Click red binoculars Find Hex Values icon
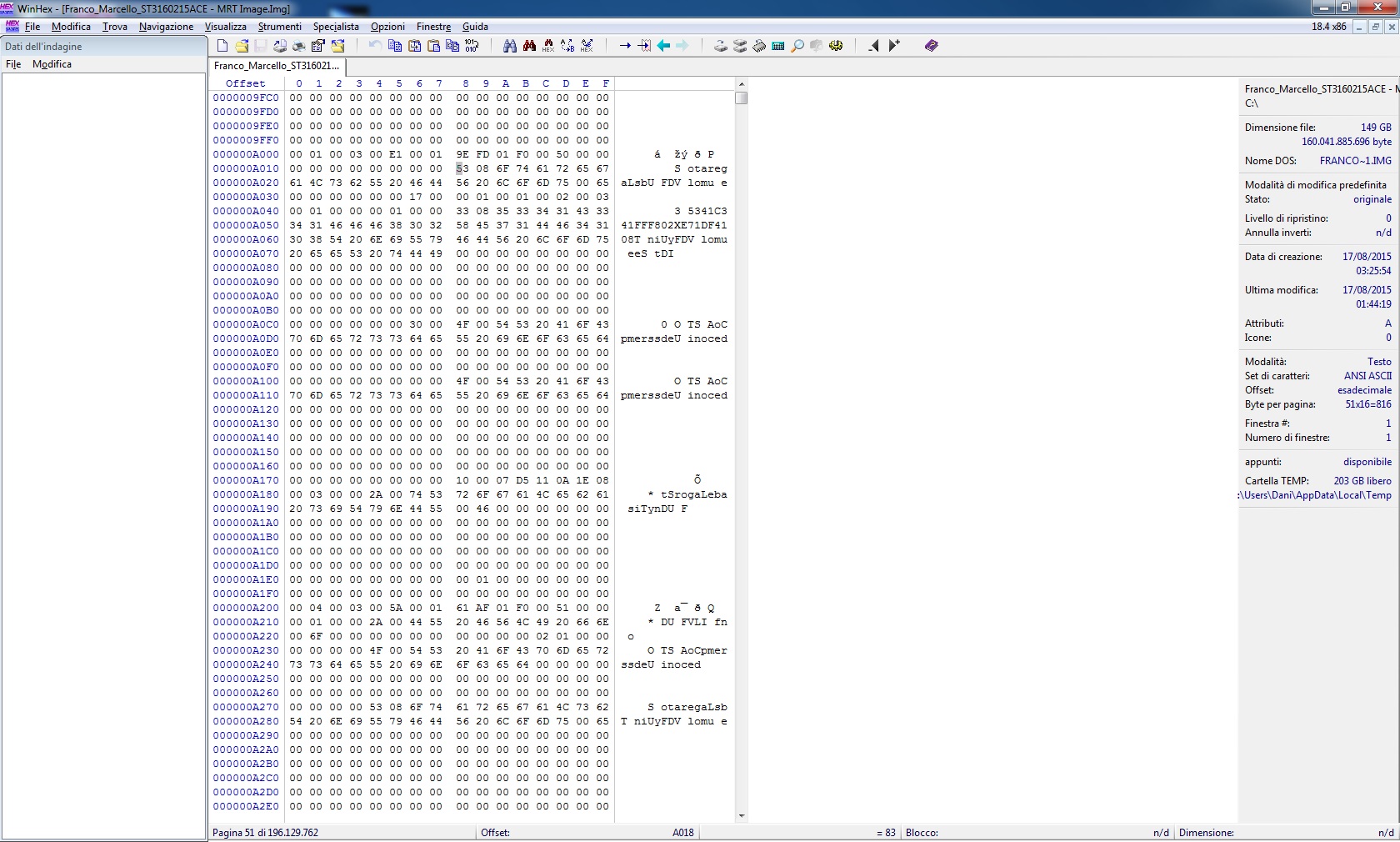This screenshot has height=842, width=1400. coord(529,46)
